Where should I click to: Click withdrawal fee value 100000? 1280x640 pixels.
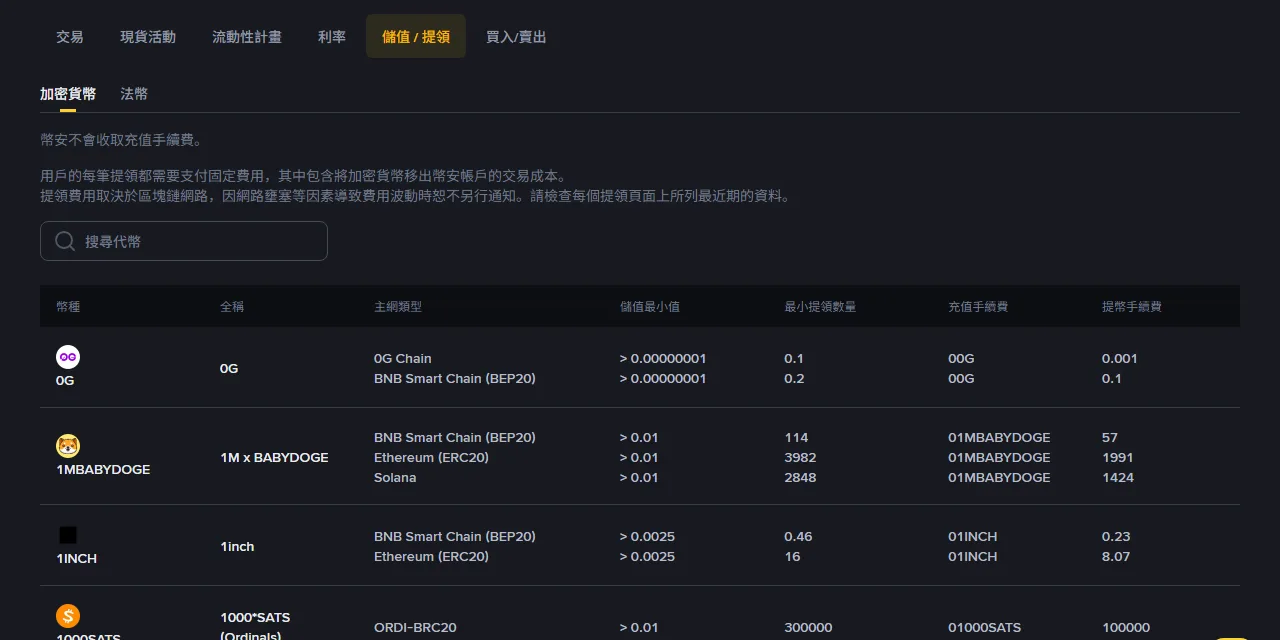pos(1126,628)
